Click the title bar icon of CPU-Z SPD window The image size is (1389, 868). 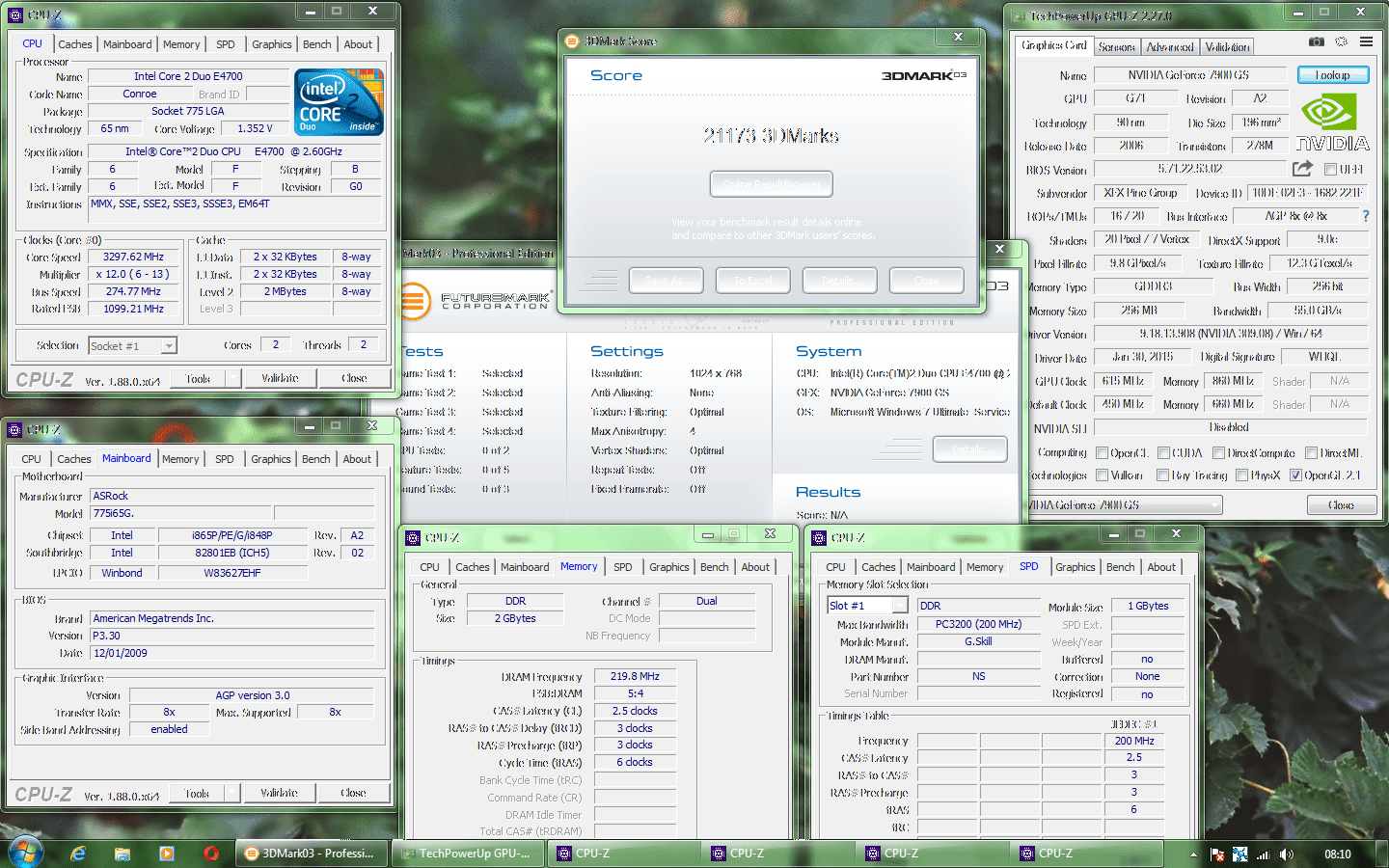pyautogui.click(x=819, y=537)
